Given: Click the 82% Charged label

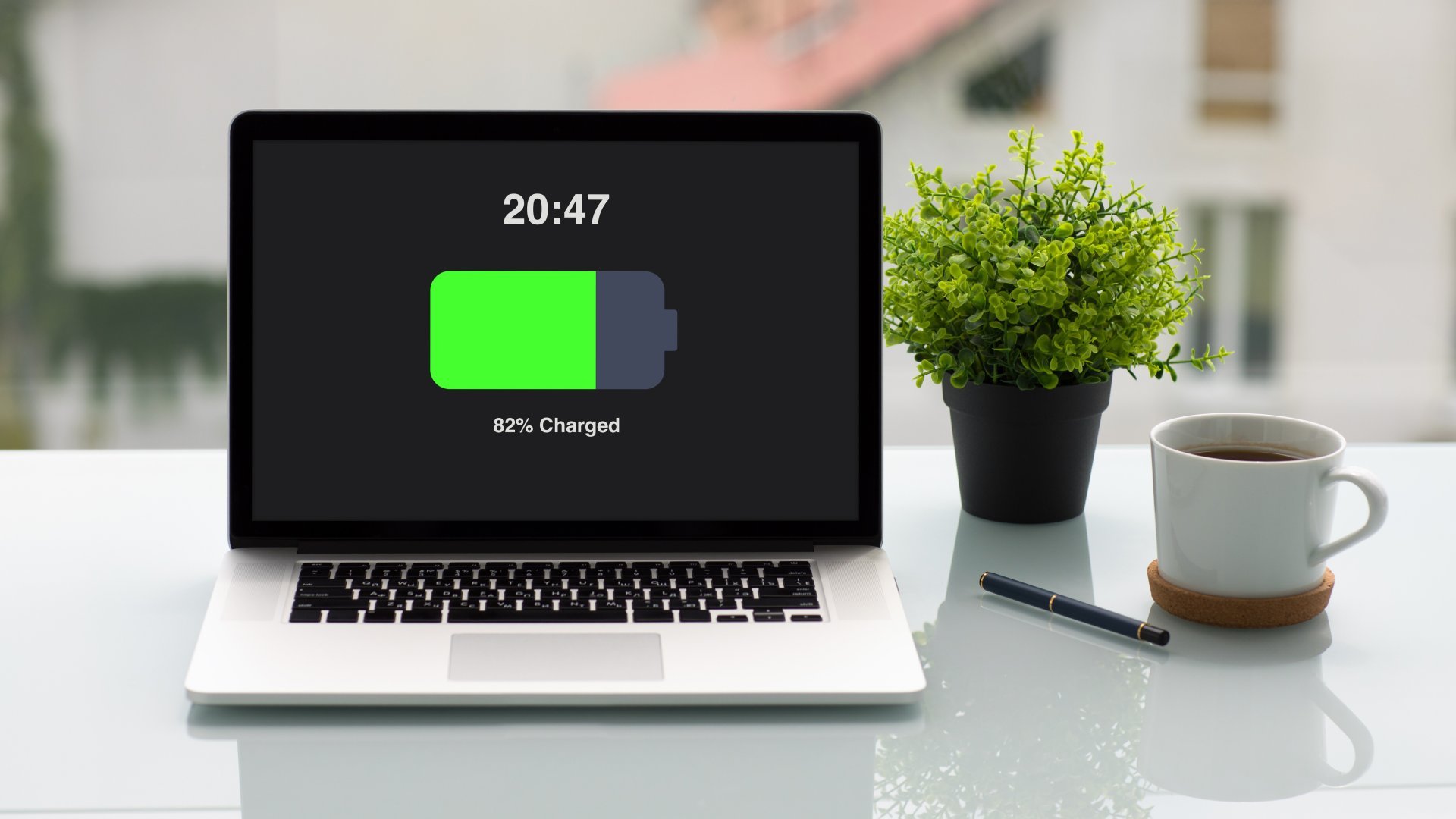Looking at the screenshot, I should coord(555,425).
